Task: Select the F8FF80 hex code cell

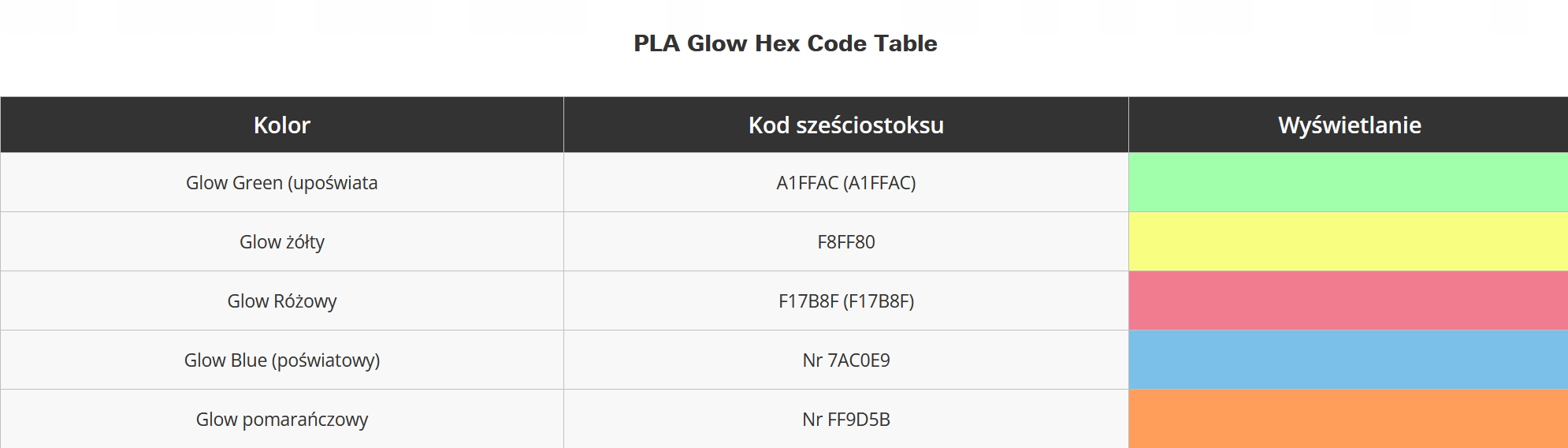Action: (x=845, y=242)
